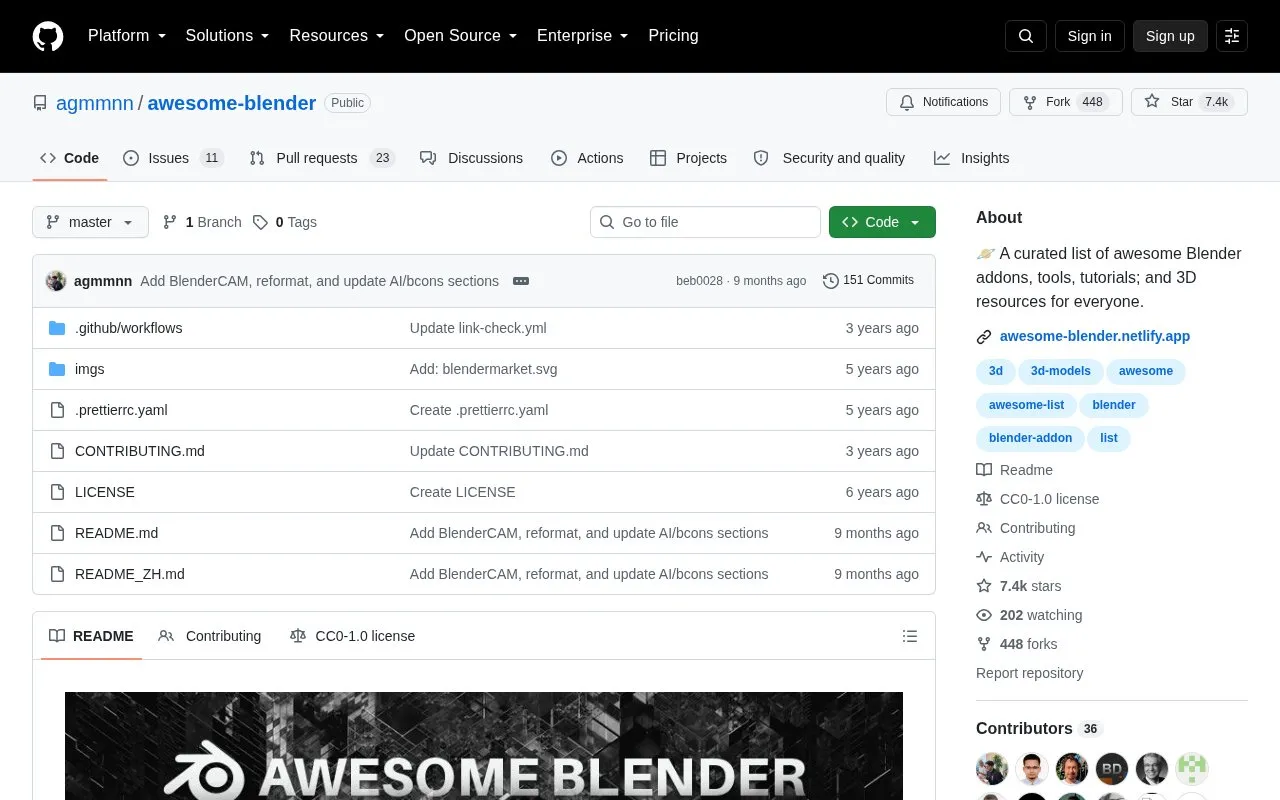Fork the repository
Image resolution: width=1280 pixels, height=800 pixels.
pyautogui.click(x=1066, y=102)
